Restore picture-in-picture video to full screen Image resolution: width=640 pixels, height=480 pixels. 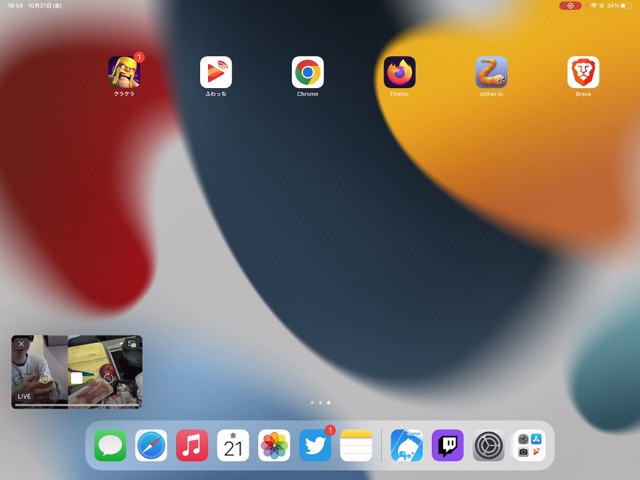tap(132, 344)
